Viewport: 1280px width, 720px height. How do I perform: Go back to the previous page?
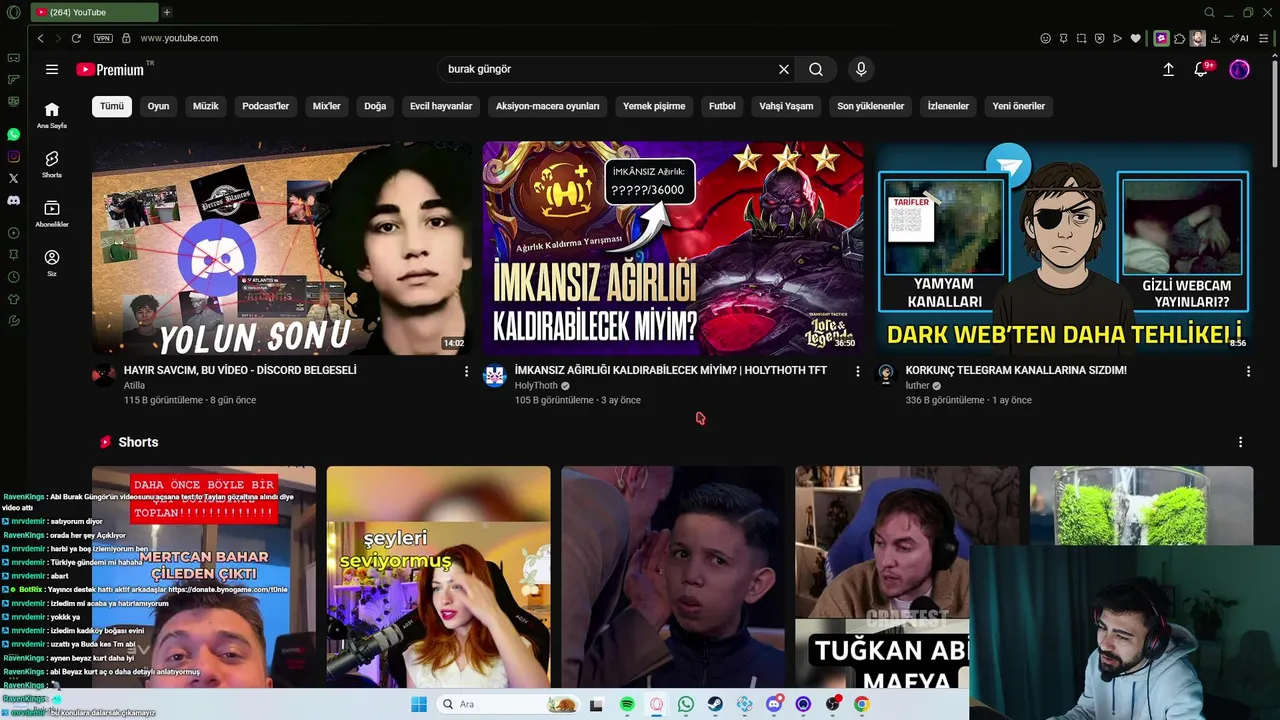coord(40,38)
